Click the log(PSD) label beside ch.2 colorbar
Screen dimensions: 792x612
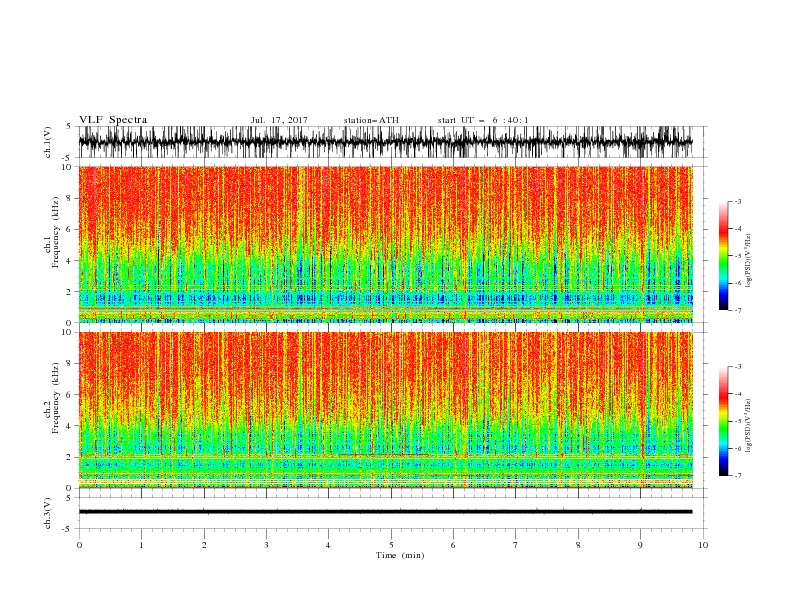[x=748, y=425]
